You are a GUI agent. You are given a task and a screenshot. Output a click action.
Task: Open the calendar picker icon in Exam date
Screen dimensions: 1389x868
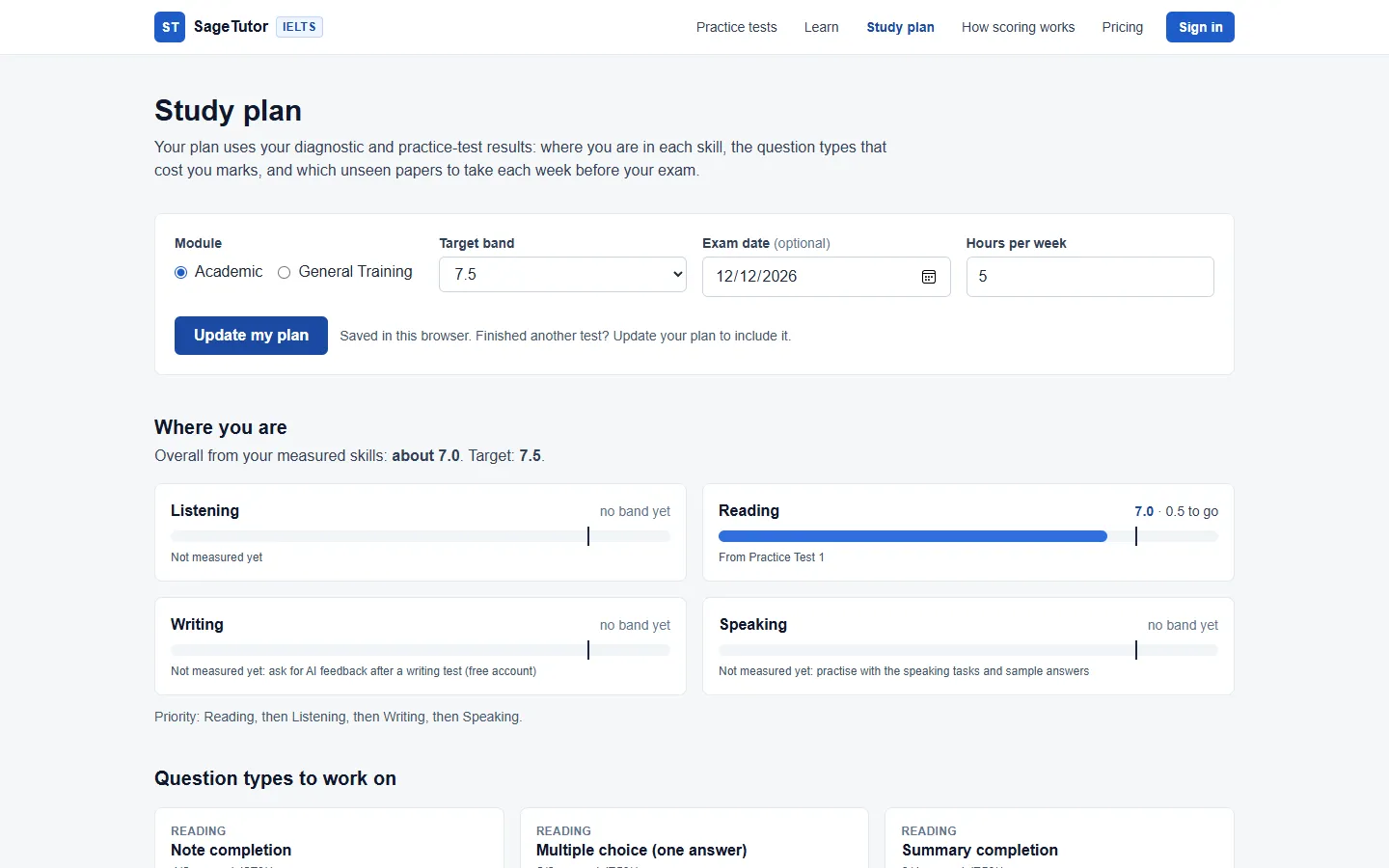[x=929, y=277]
